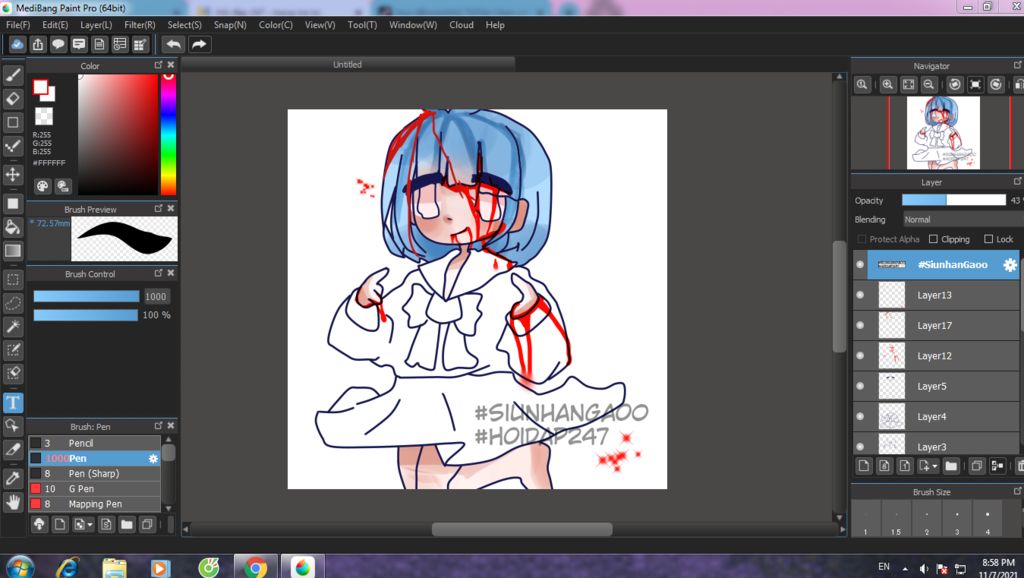Screen dimensions: 1024x578
Task: Click Navigator rotate left icon
Action: point(955,84)
